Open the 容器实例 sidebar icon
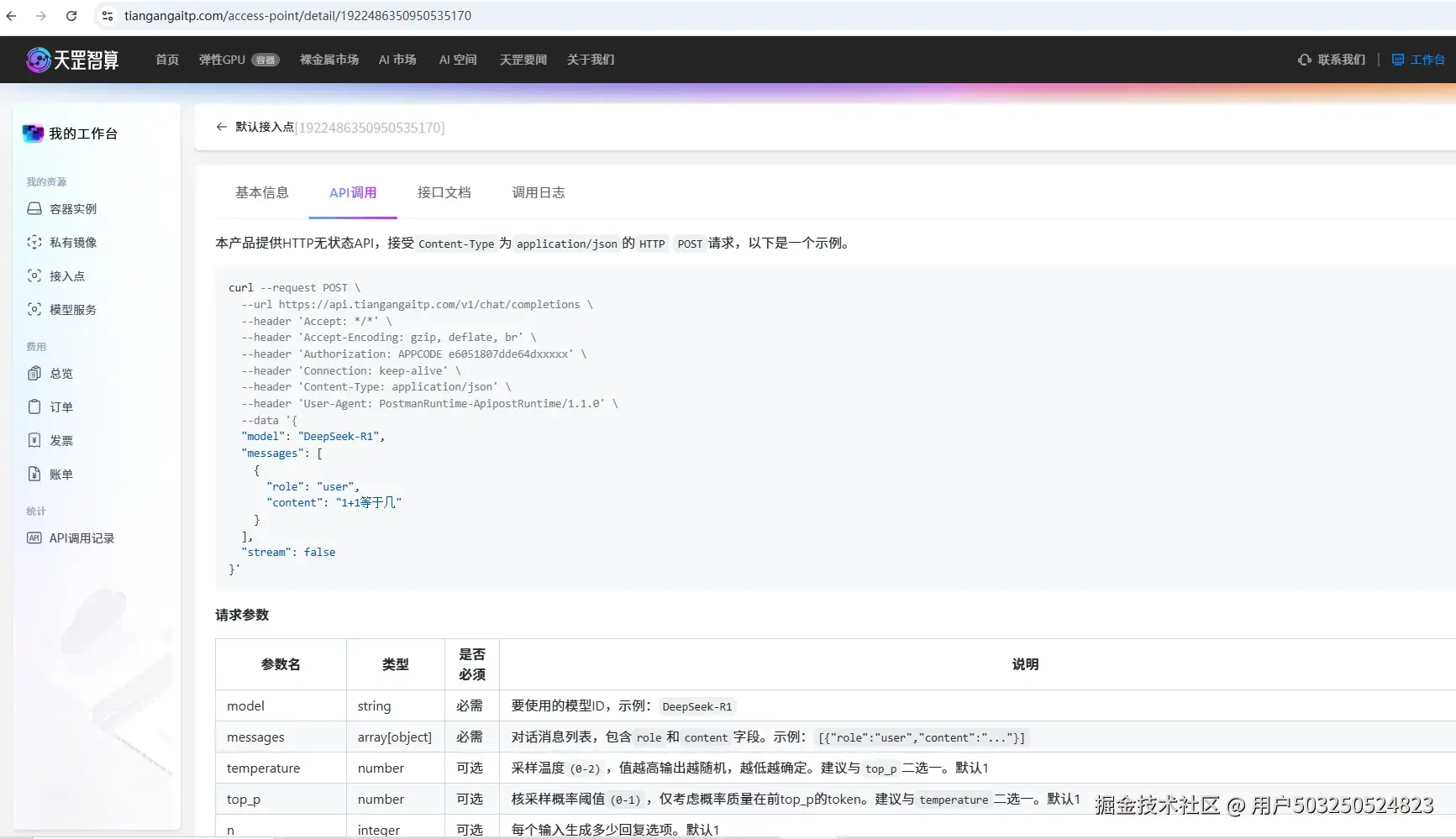This screenshot has width=1456, height=839. pyautogui.click(x=34, y=208)
